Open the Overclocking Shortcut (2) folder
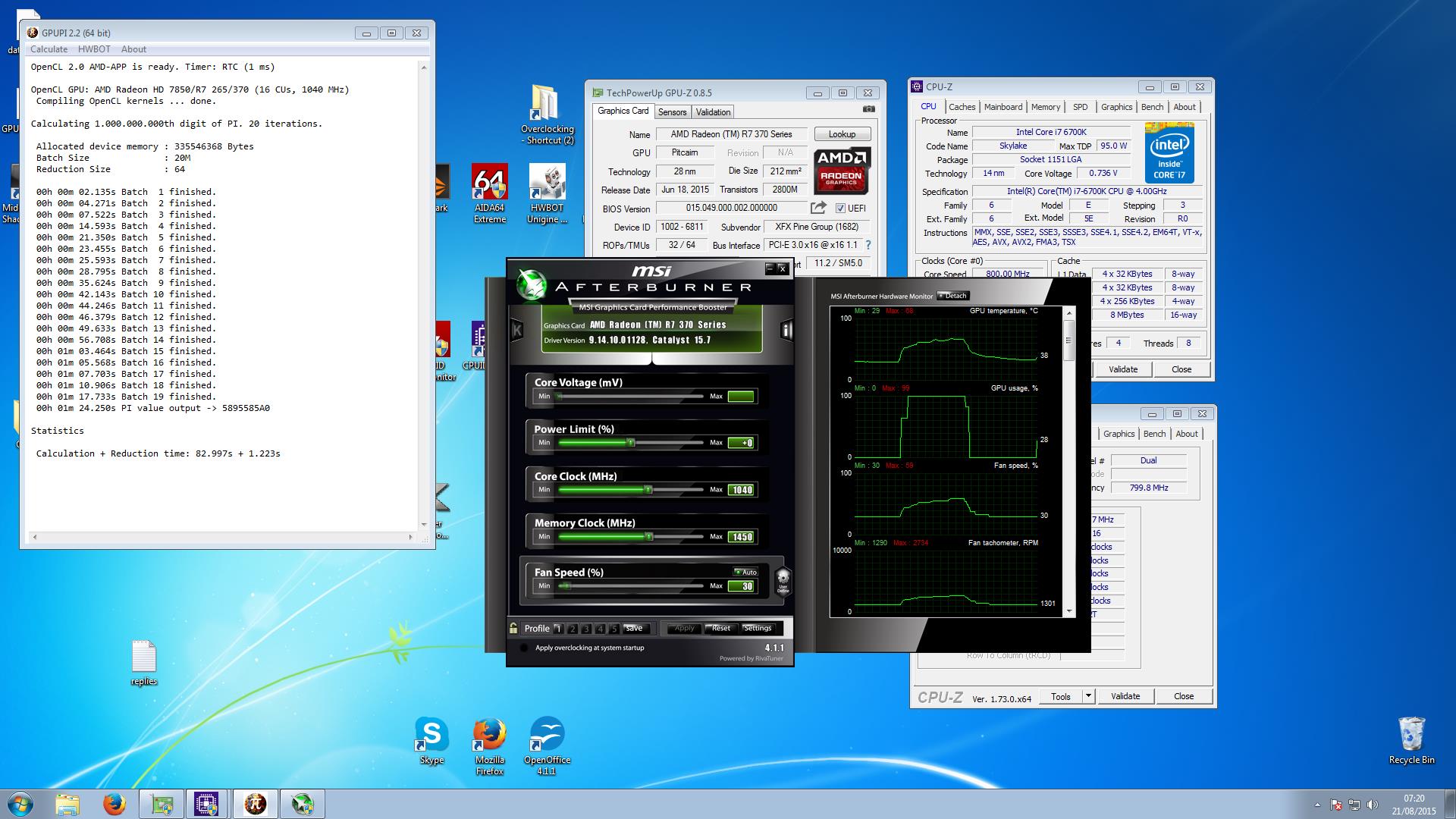 [547, 115]
